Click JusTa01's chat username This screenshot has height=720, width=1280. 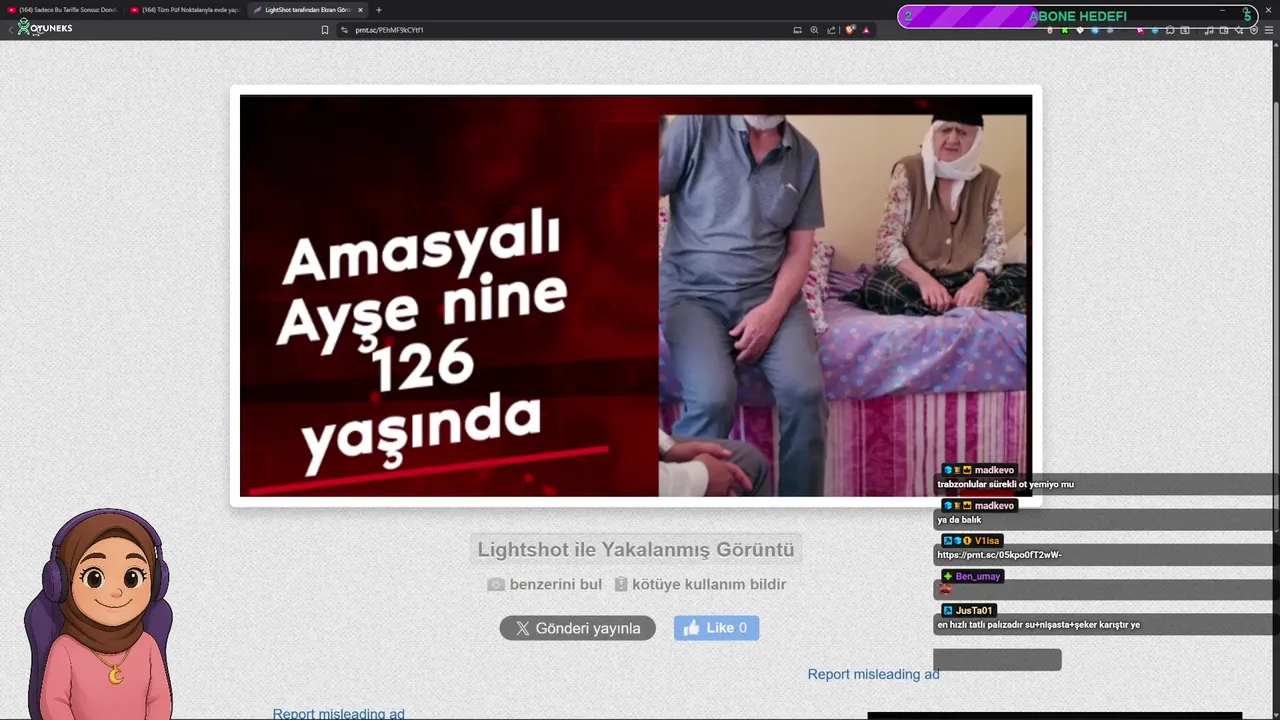[x=974, y=611]
